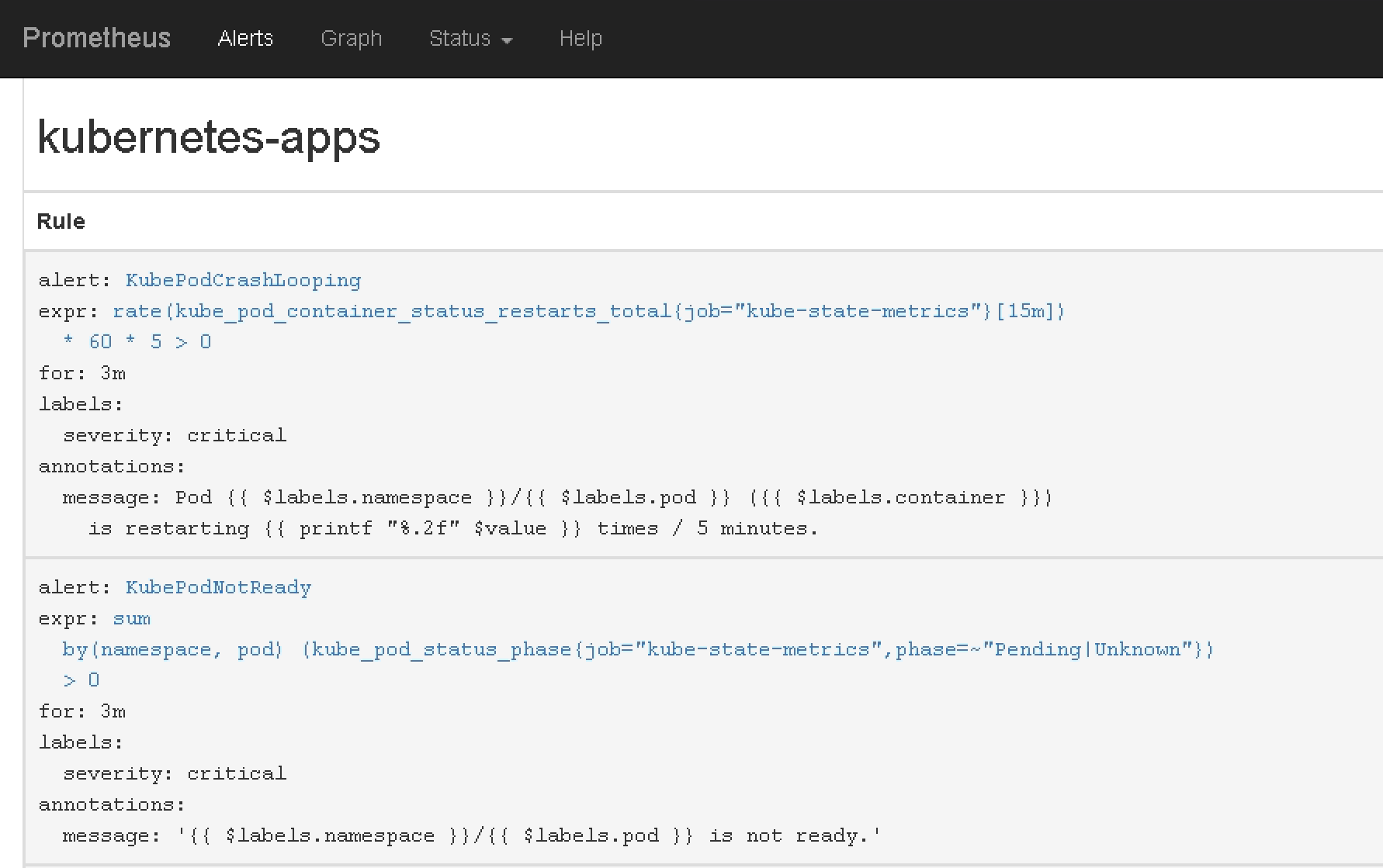Open the KubePodCrashLooping alert link
Viewport: 1383px width, 868px height.
[243, 280]
